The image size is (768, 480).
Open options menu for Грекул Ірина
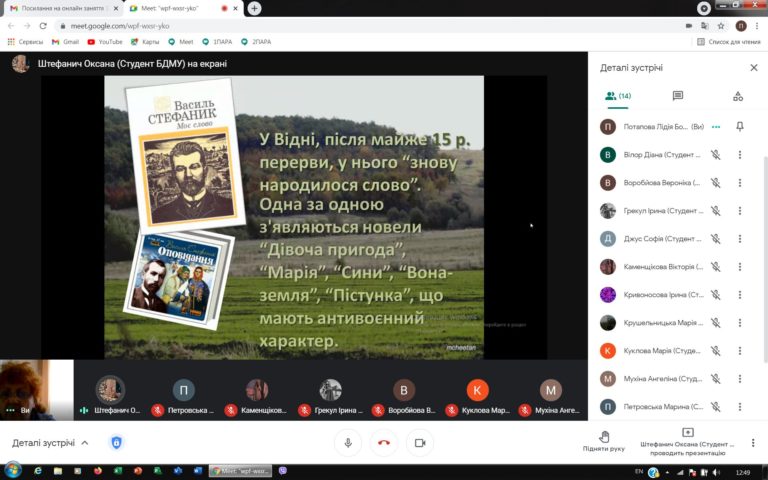(x=740, y=211)
